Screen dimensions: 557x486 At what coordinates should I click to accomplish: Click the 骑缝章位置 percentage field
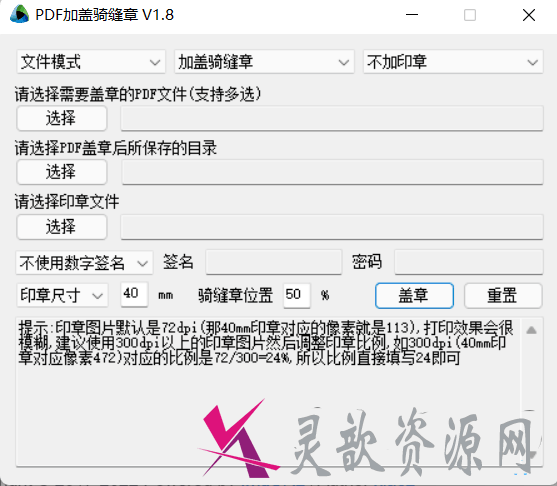297,295
